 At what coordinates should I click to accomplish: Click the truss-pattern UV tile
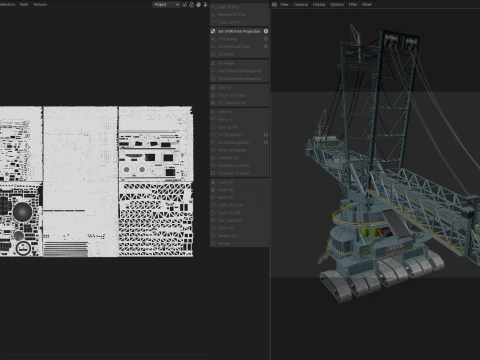[156, 219]
